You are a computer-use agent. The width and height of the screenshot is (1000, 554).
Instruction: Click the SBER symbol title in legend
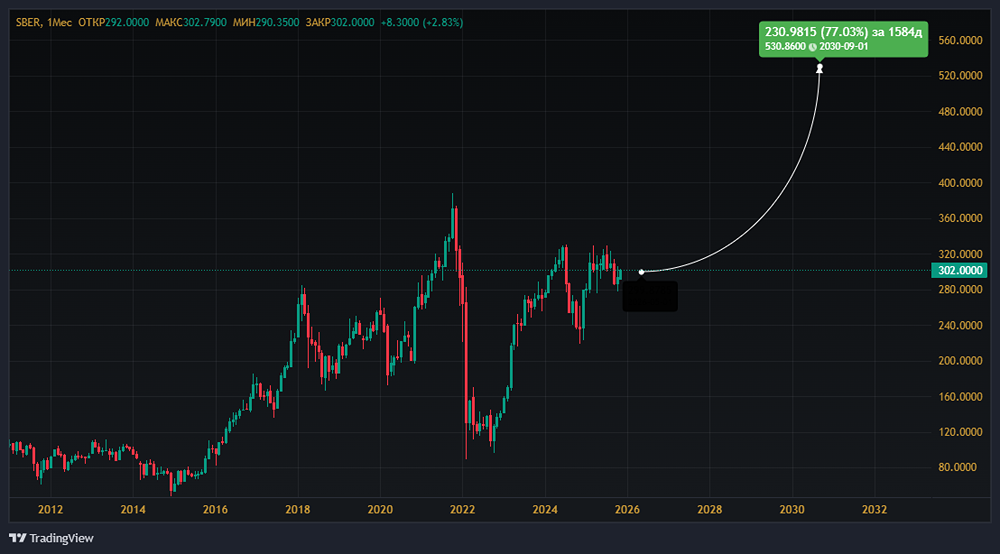tap(28, 22)
